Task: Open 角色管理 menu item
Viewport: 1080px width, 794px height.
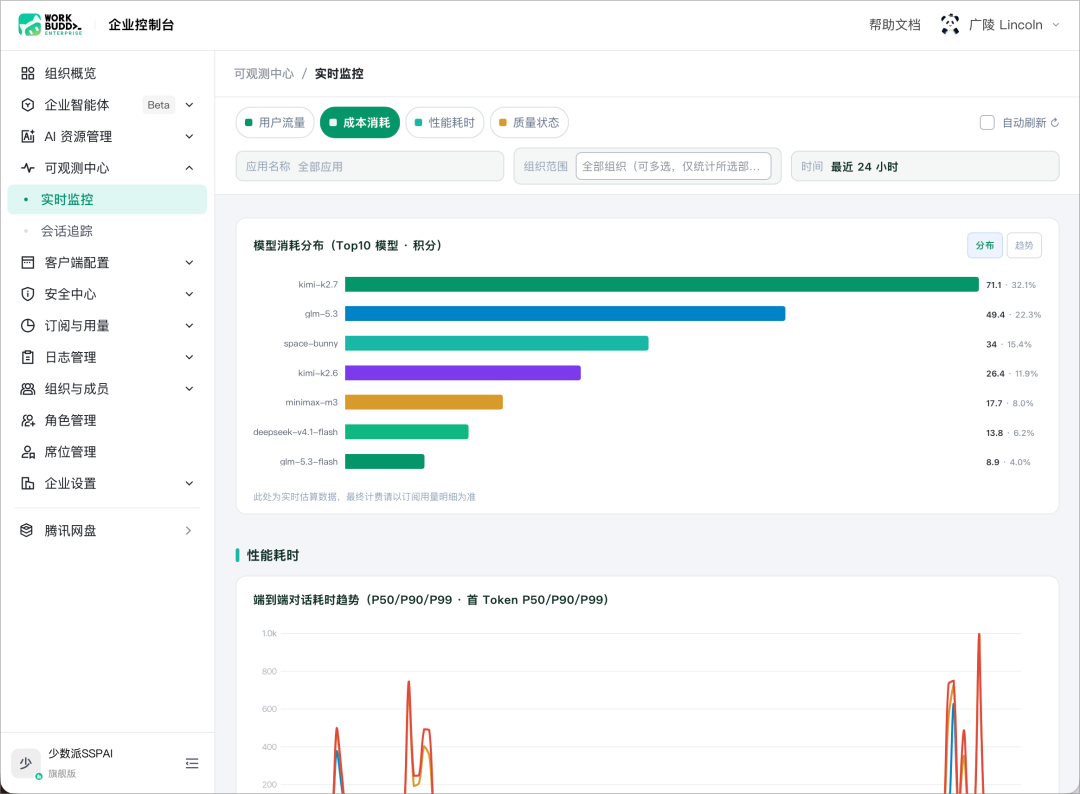Action: coord(107,420)
